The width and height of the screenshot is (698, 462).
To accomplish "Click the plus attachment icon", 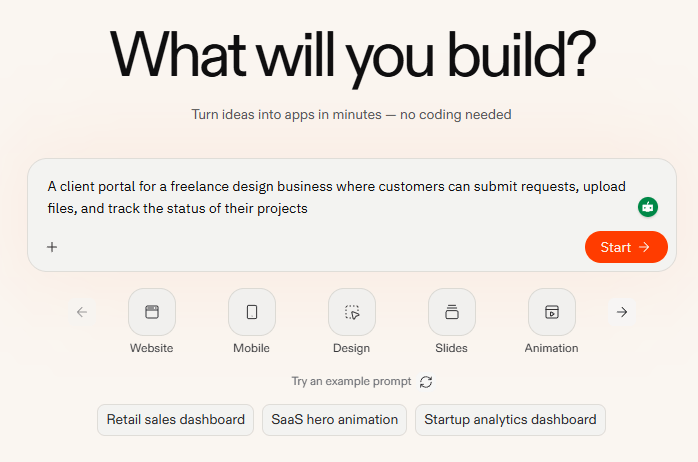I will tap(52, 247).
